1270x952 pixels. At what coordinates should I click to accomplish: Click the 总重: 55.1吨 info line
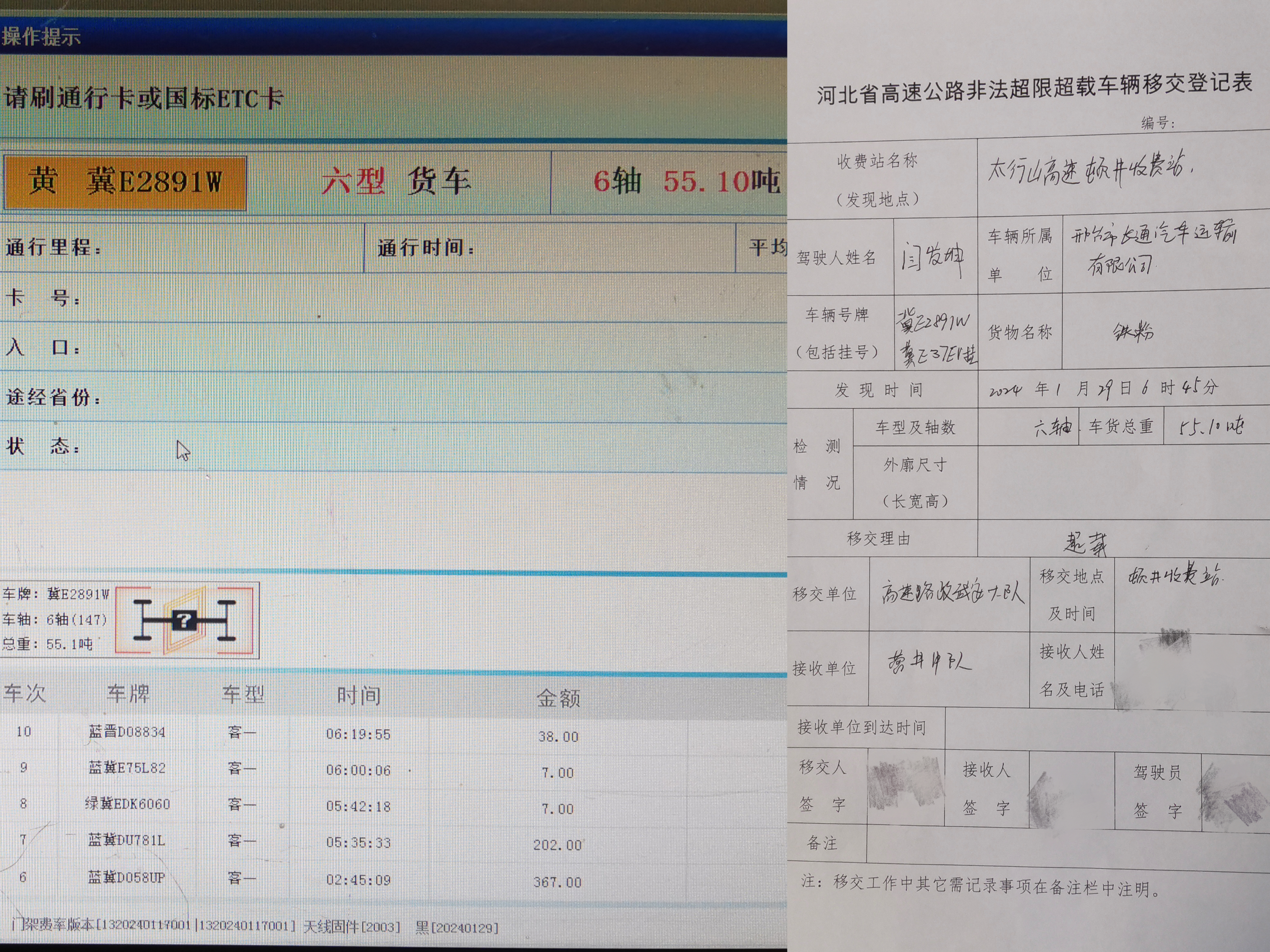47,644
